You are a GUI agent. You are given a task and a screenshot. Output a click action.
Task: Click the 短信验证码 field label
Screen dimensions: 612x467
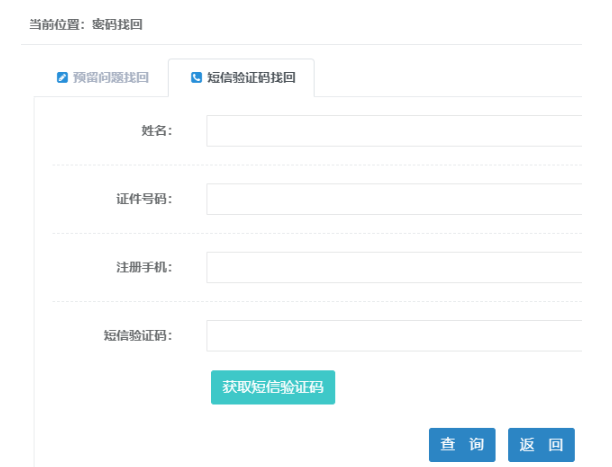click(x=138, y=335)
